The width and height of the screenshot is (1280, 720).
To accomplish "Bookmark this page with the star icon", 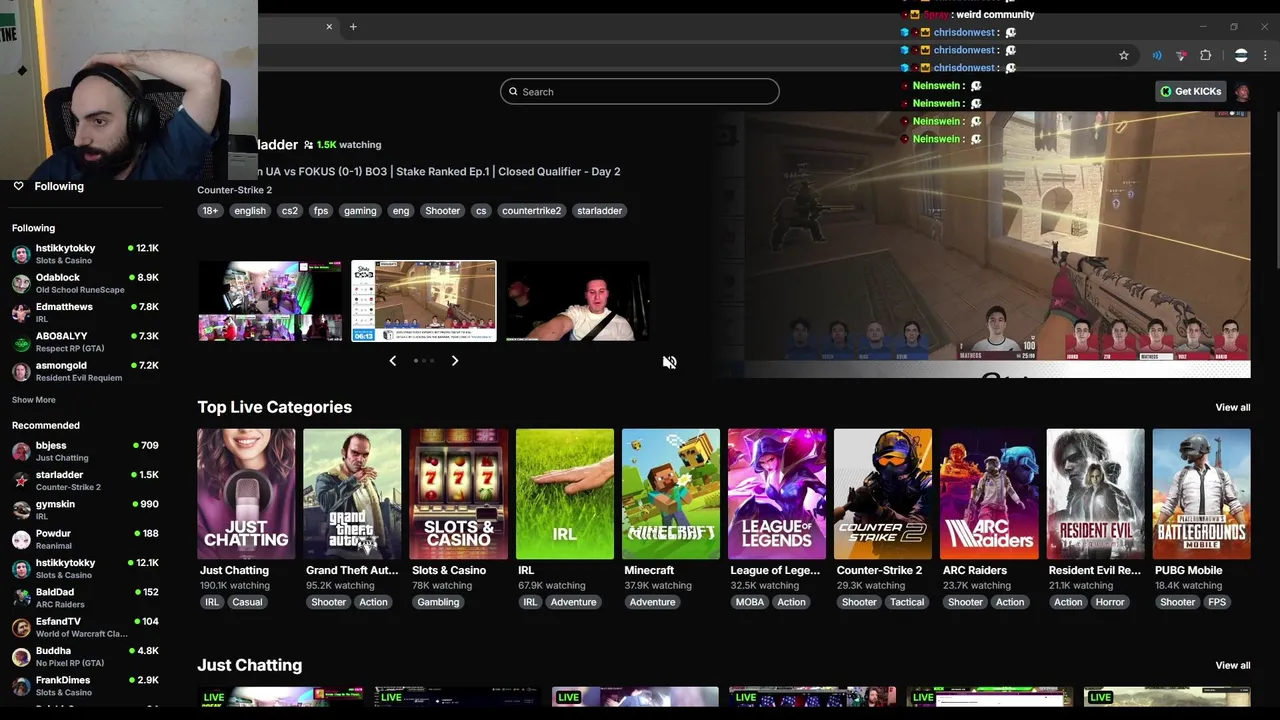I will [x=1124, y=56].
